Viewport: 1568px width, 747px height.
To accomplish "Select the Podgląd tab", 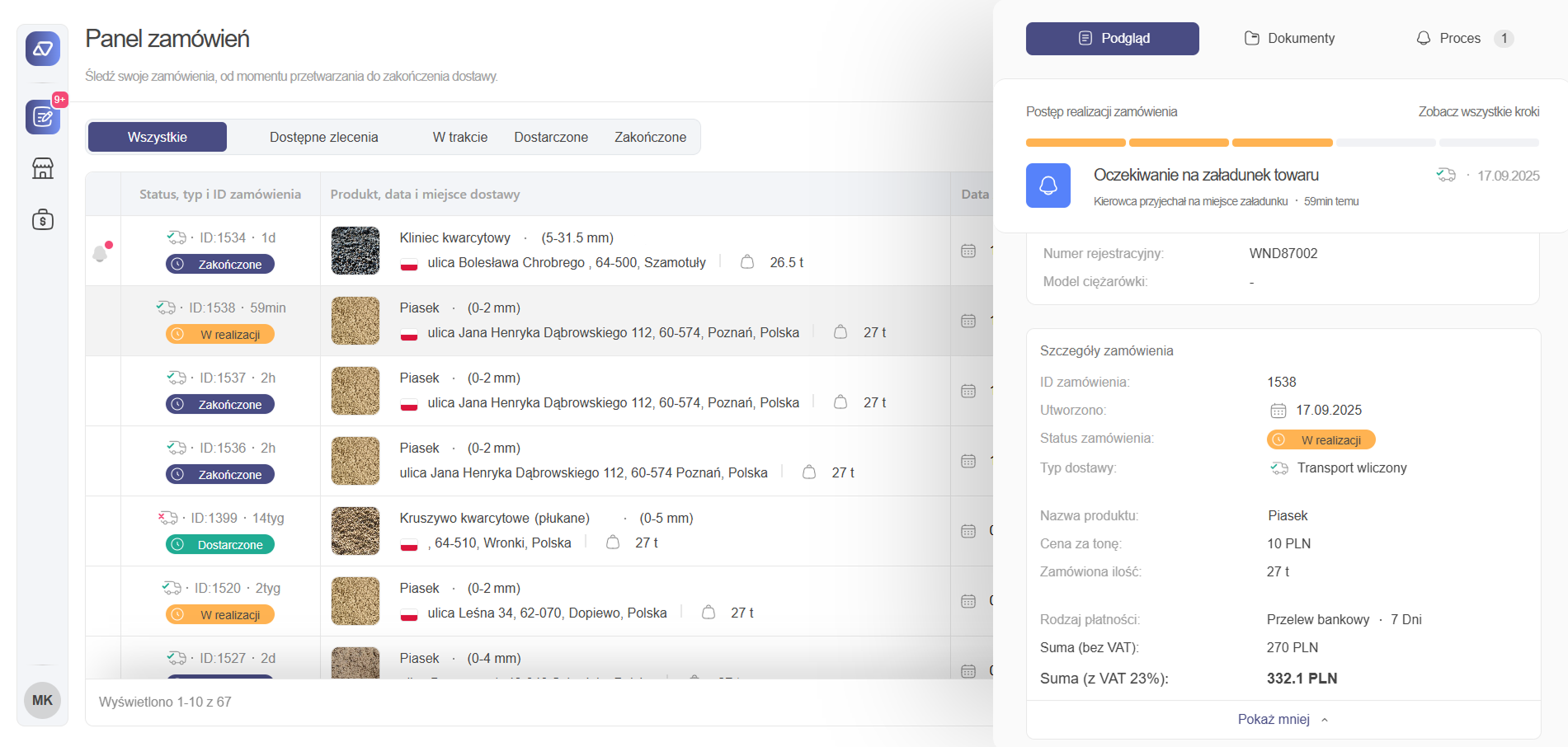I will [1112, 39].
